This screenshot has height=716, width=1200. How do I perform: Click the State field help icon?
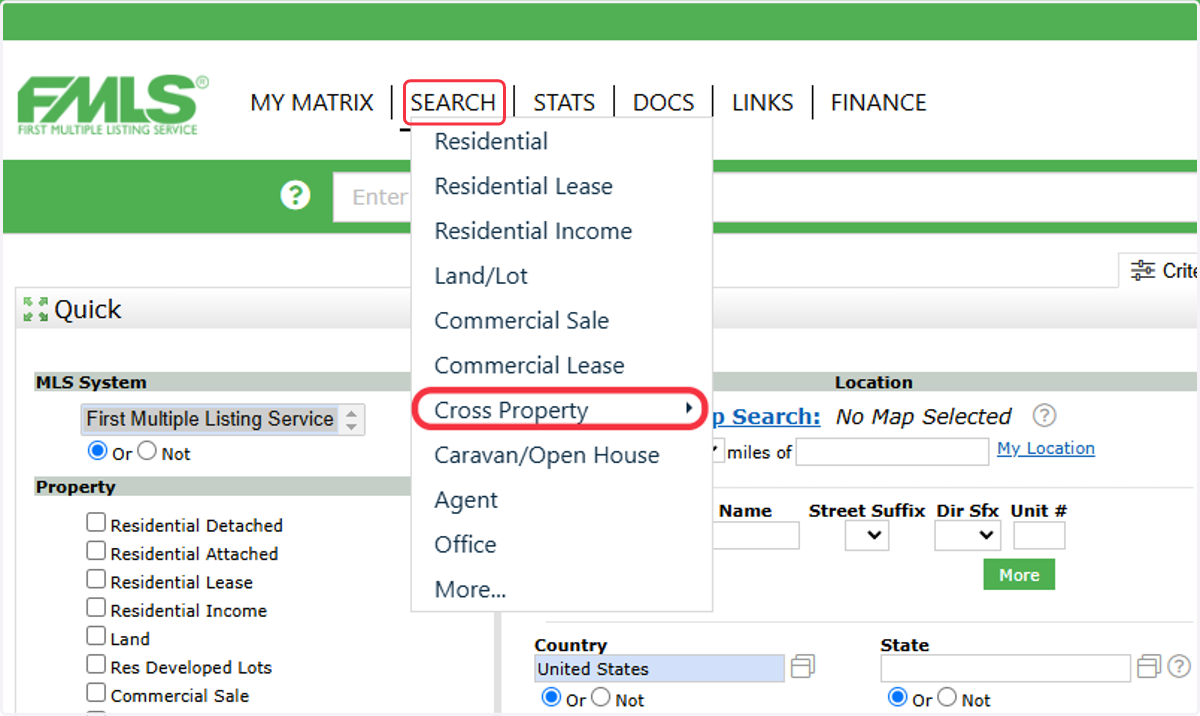point(1179,666)
